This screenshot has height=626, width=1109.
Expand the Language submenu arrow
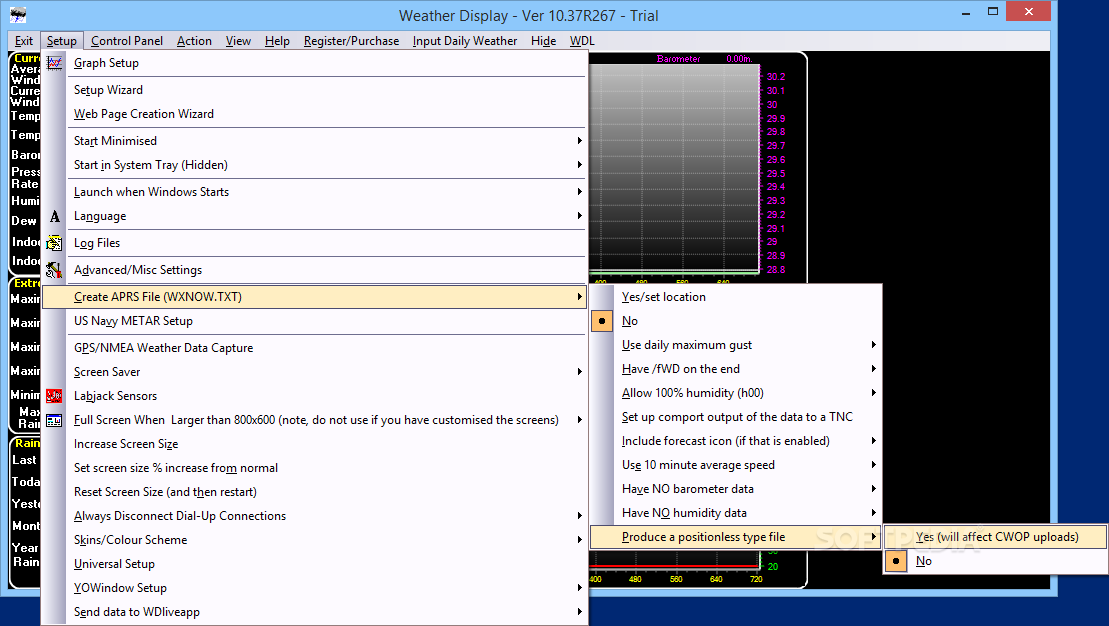click(x=579, y=216)
